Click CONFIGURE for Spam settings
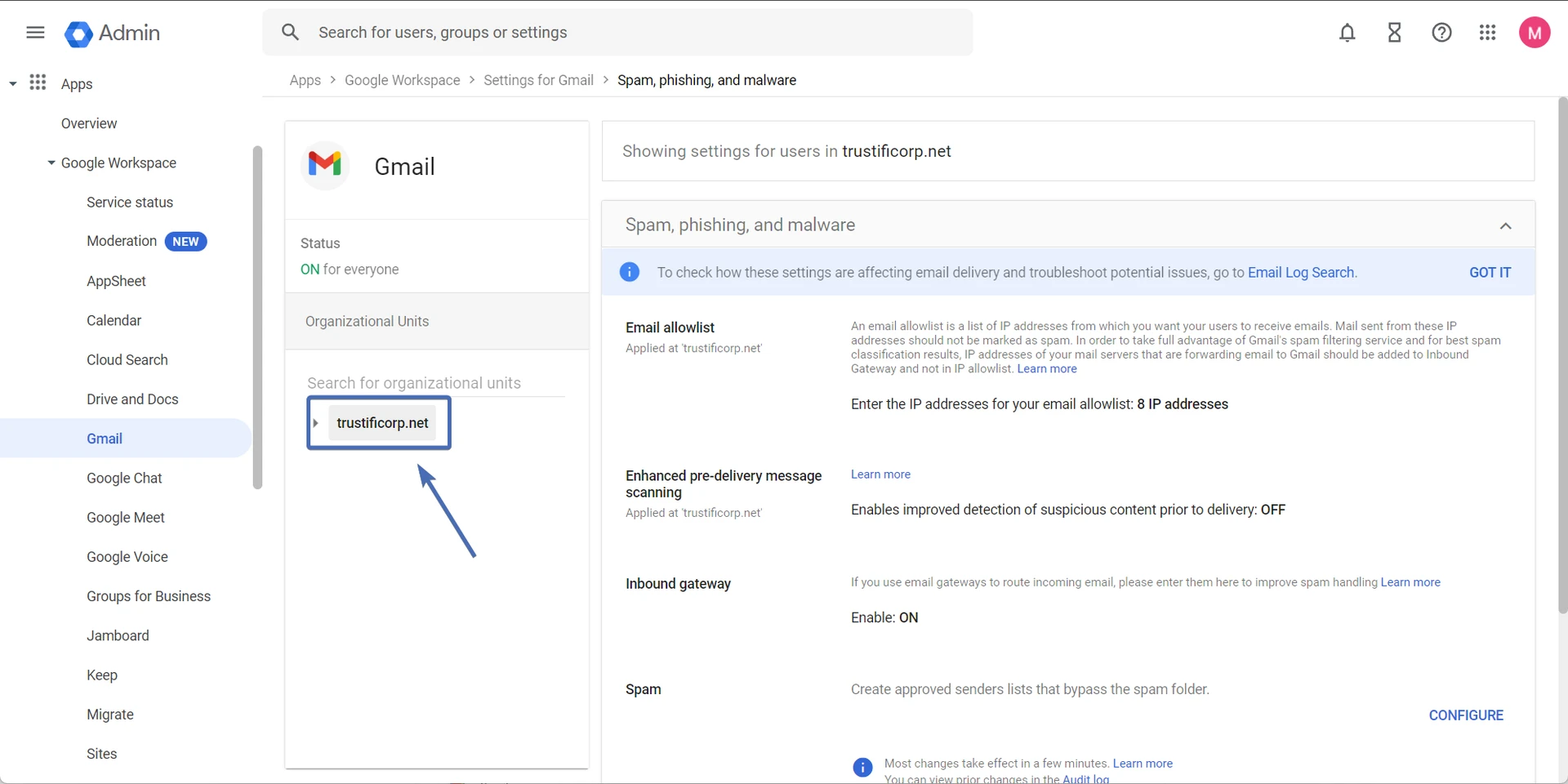 click(x=1465, y=715)
